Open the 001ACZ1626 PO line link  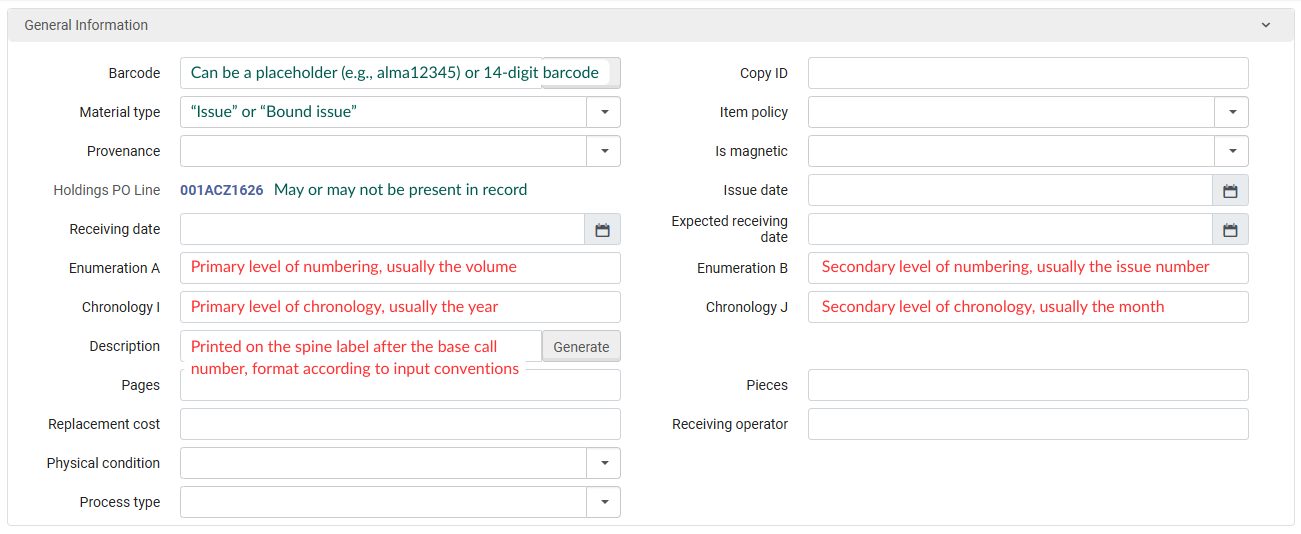[x=221, y=190]
